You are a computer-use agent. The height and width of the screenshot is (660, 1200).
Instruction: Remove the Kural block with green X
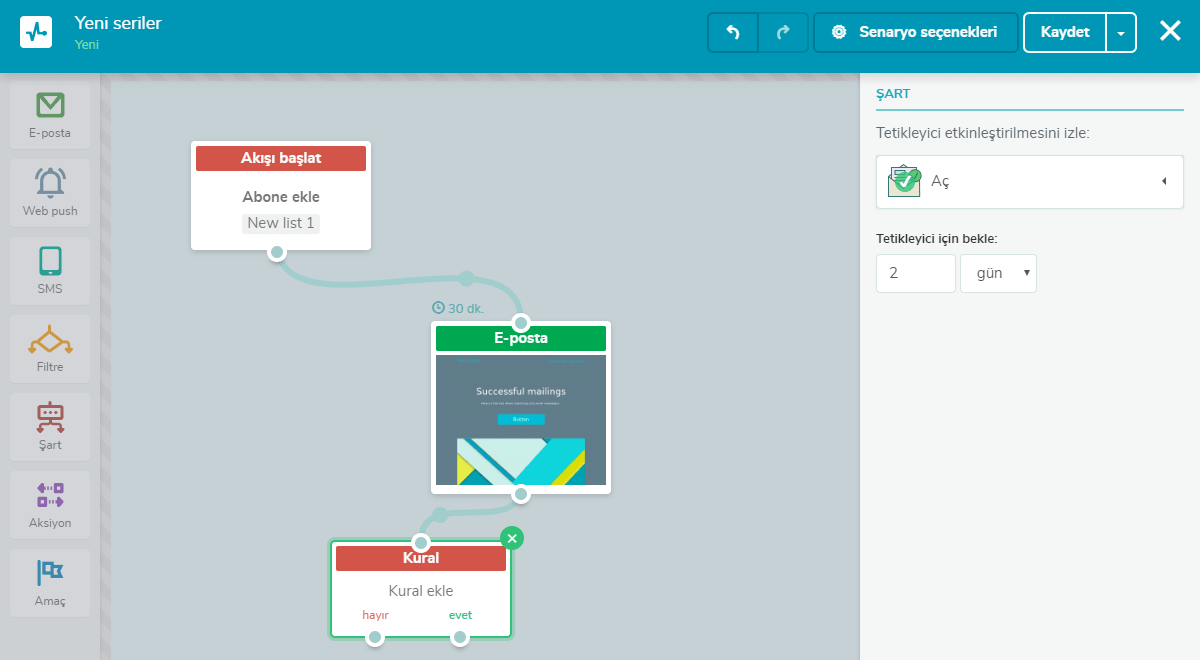click(512, 538)
